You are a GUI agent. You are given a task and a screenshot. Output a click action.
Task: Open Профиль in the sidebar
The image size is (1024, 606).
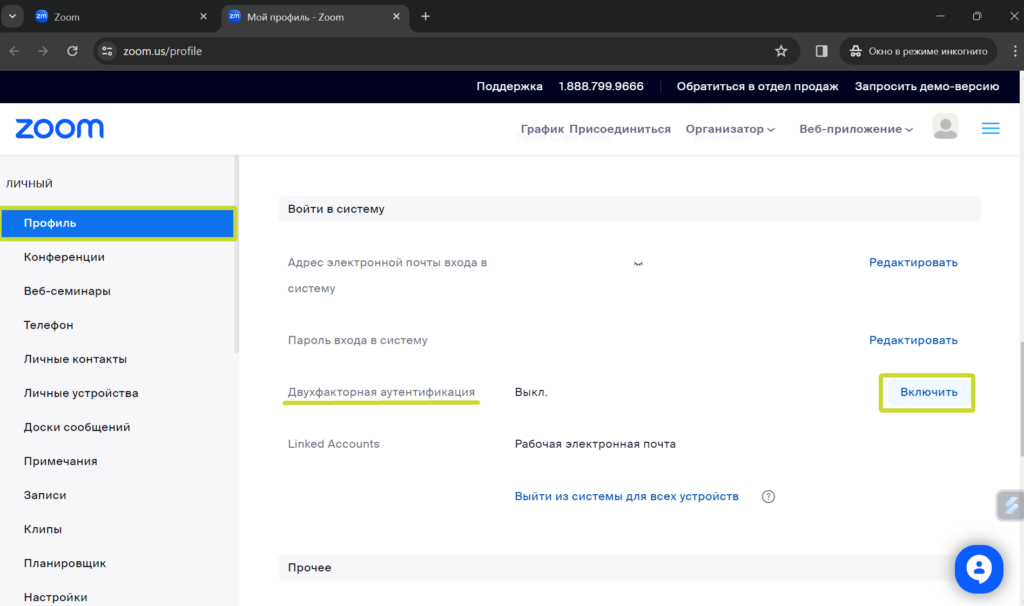click(118, 223)
